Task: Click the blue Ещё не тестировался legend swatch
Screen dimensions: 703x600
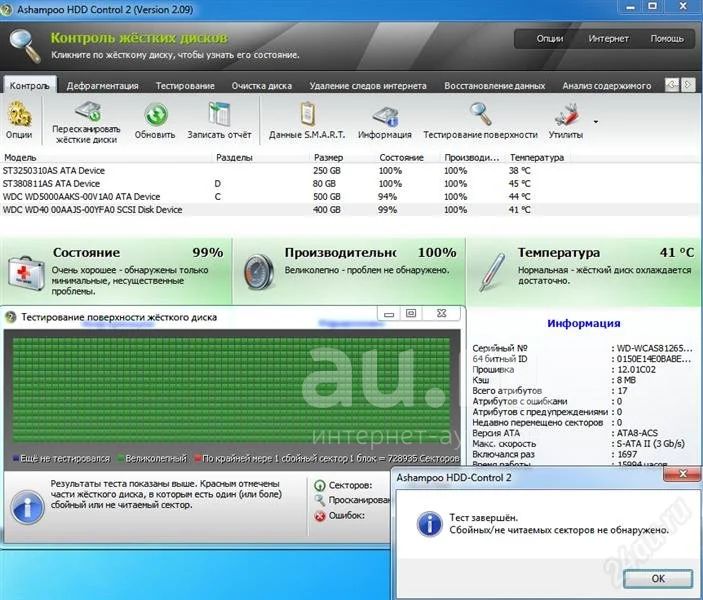Action: pos(16,458)
